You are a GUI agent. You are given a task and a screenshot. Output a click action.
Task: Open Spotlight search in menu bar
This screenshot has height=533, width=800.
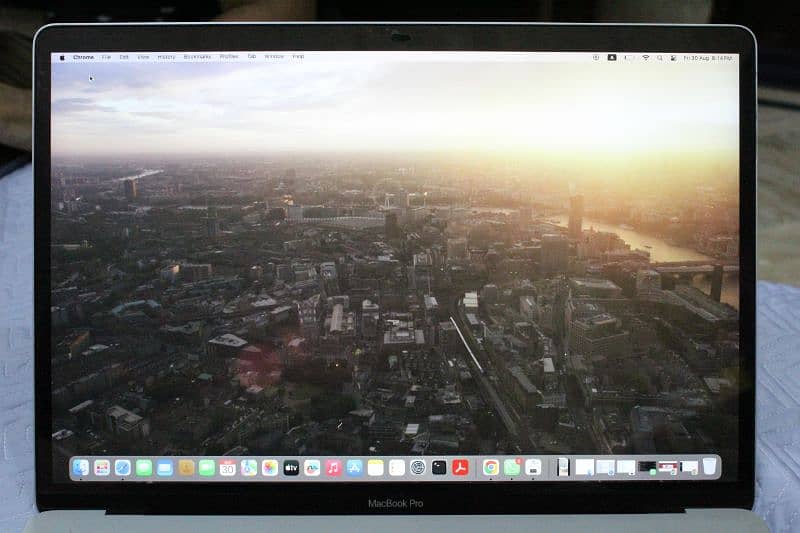click(x=660, y=57)
